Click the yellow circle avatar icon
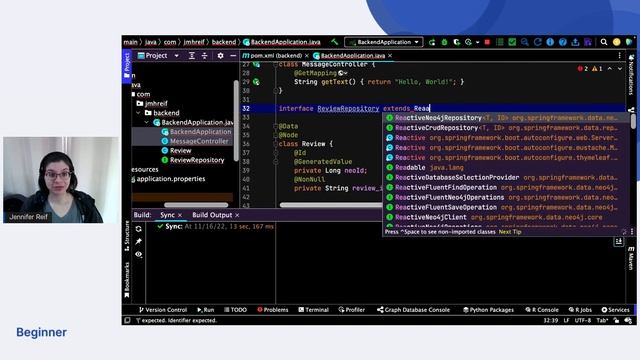 click(616, 42)
